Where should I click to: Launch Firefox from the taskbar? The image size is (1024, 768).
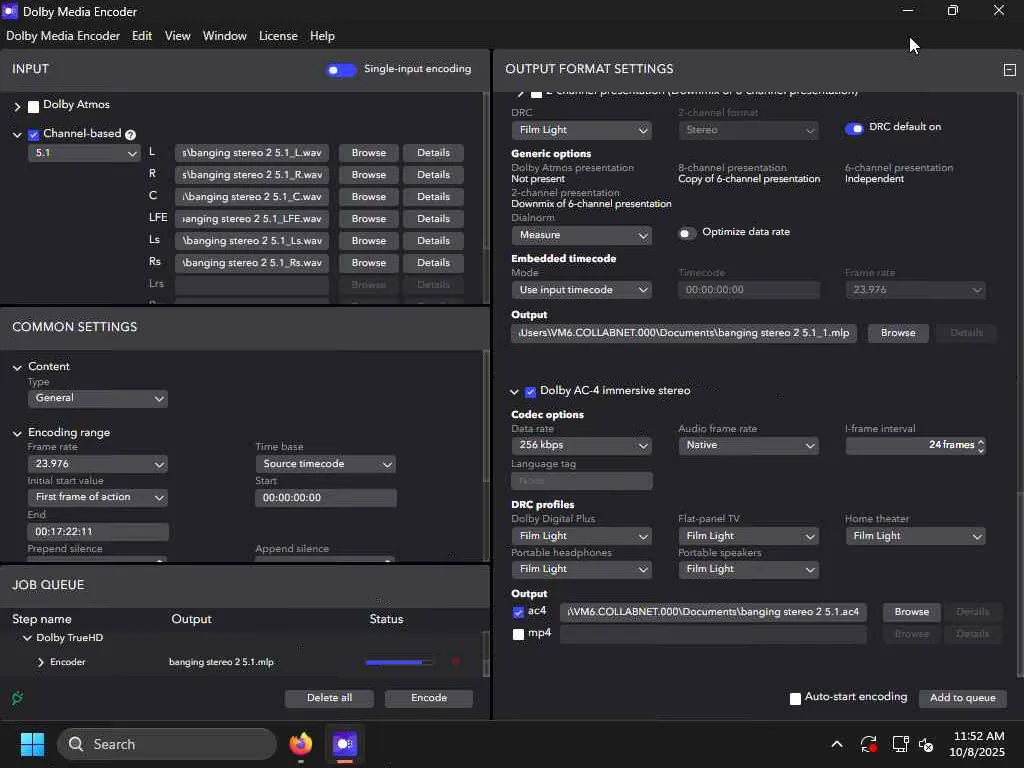(301, 744)
